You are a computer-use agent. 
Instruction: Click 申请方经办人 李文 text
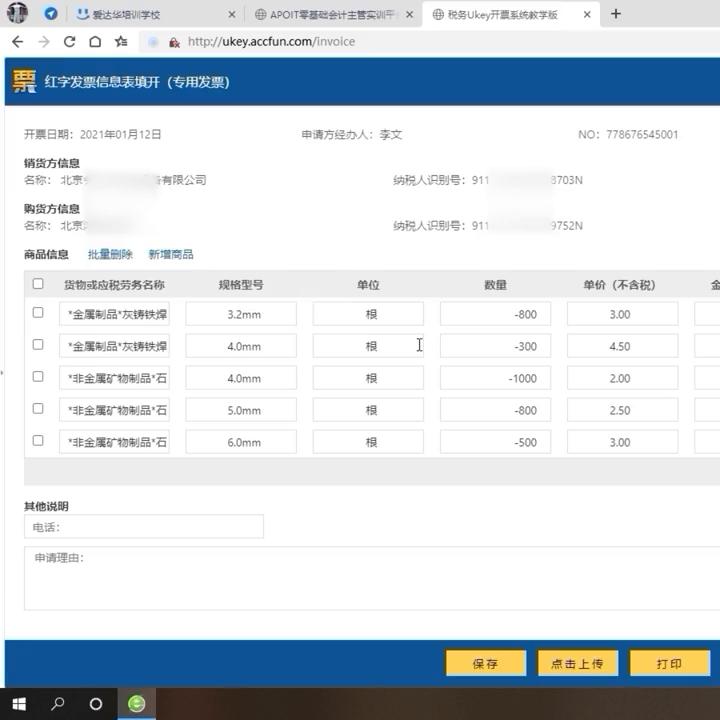352,135
